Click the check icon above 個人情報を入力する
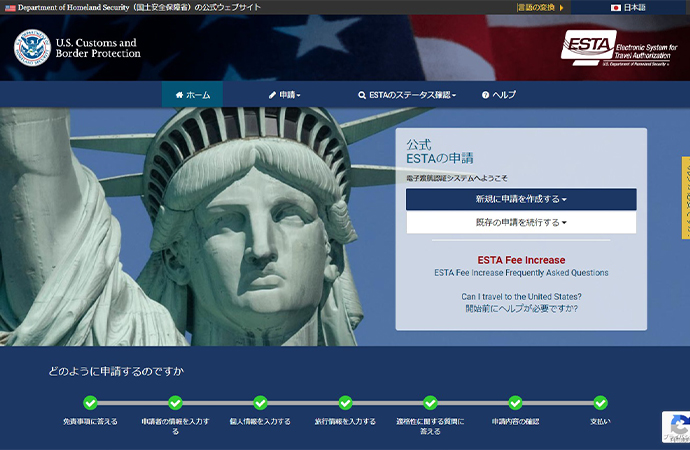This screenshot has width=690, height=450. pos(260,402)
